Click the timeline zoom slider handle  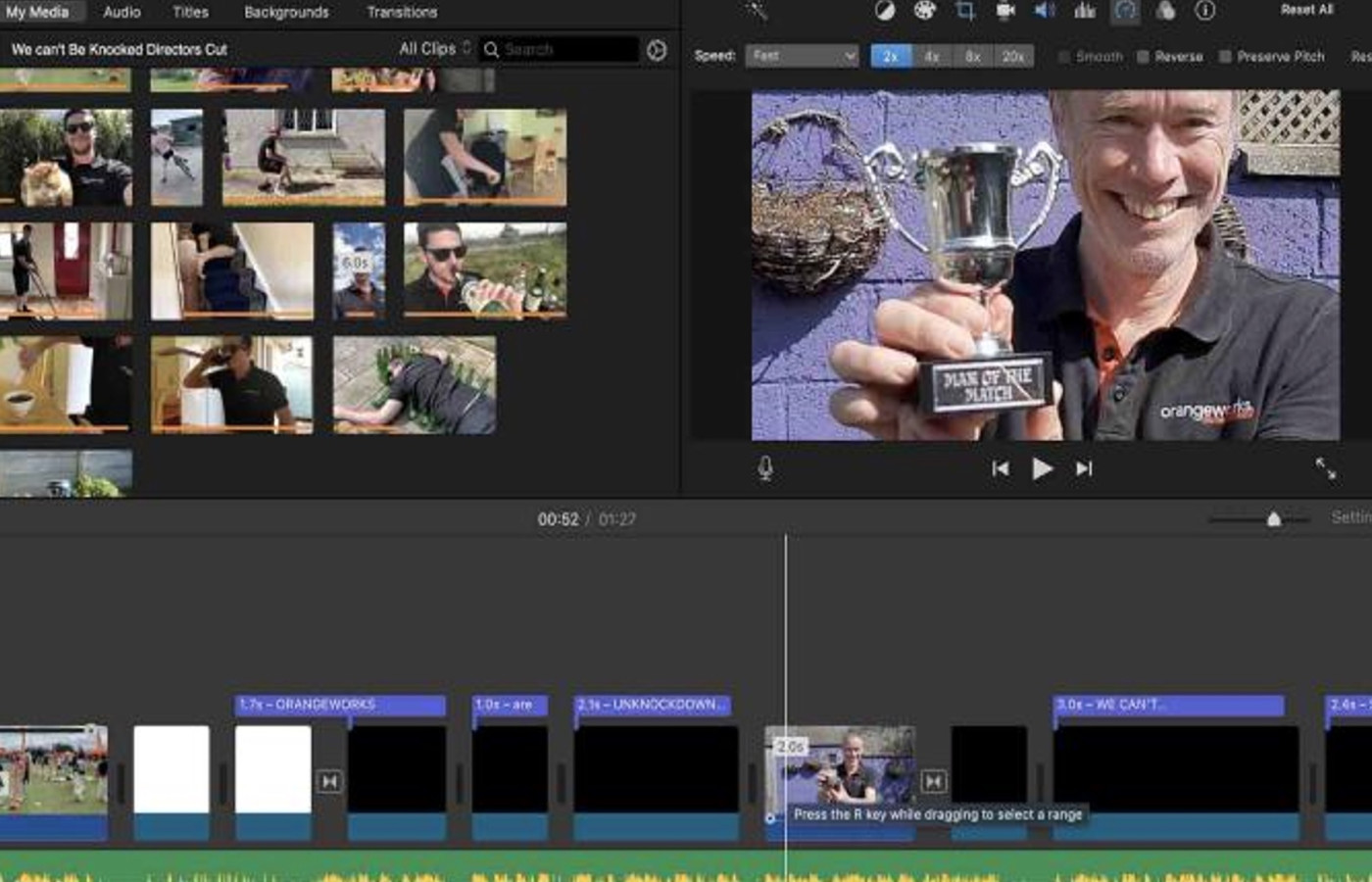[x=1274, y=519]
